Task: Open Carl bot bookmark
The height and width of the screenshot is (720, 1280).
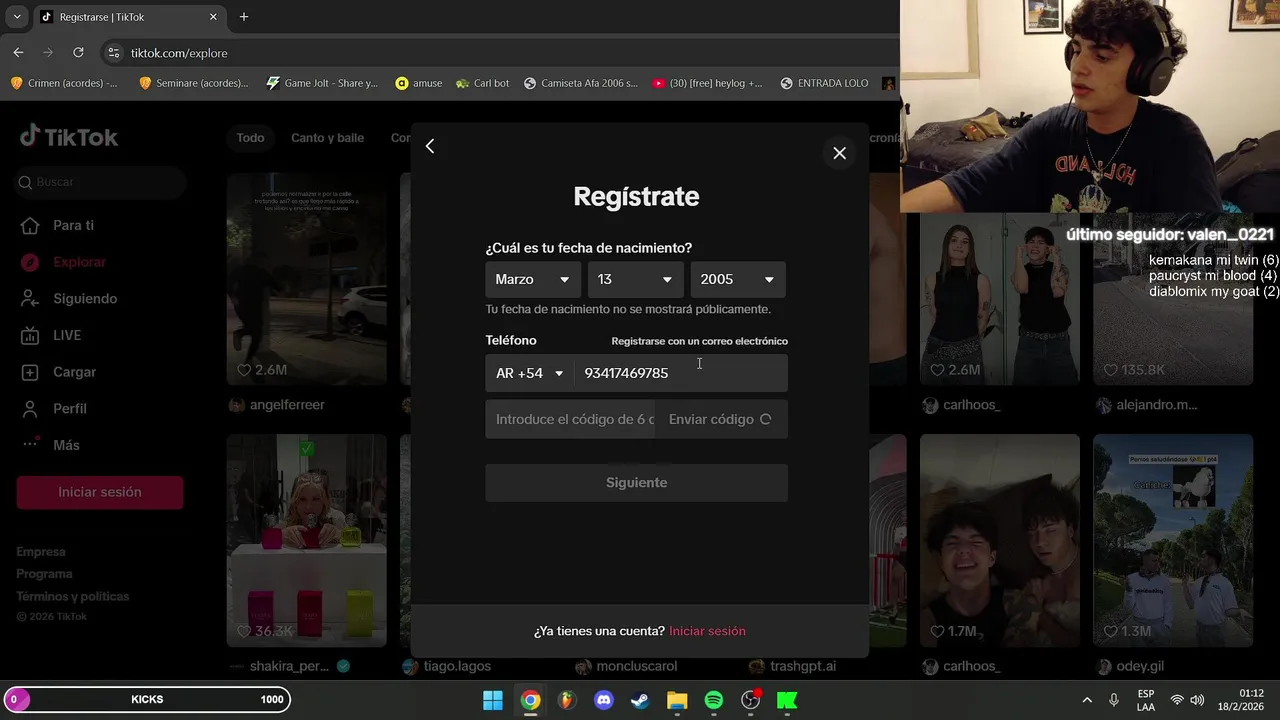Action: click(482, 83)
